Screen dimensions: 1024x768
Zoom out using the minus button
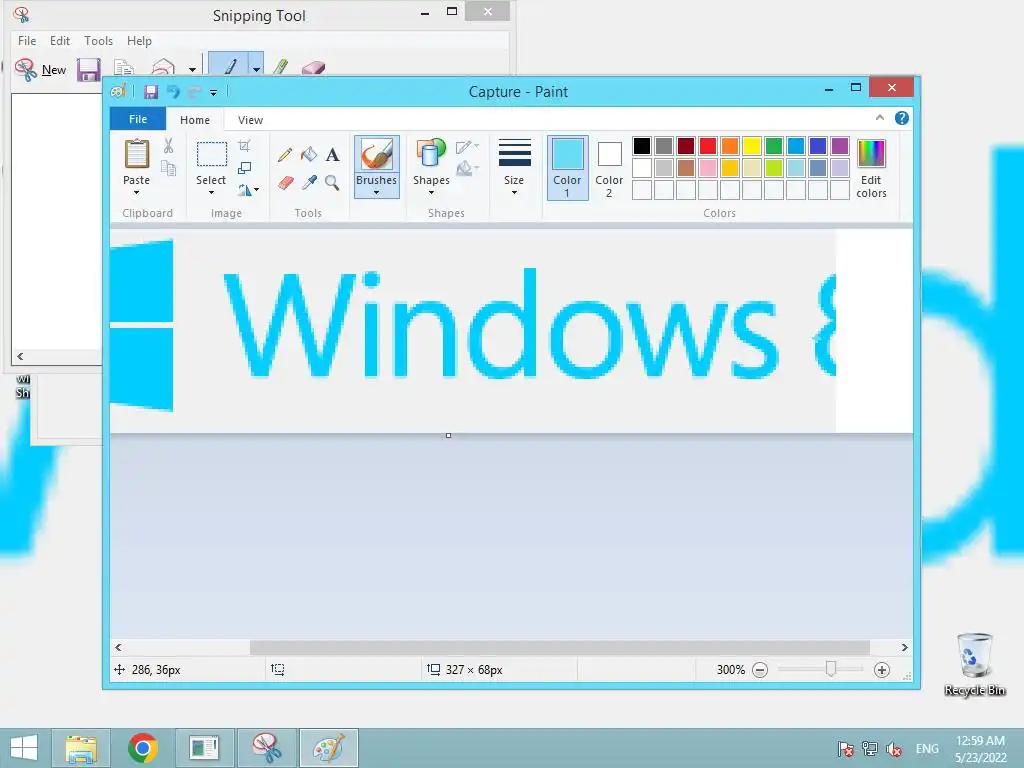(x=760, y=669)
